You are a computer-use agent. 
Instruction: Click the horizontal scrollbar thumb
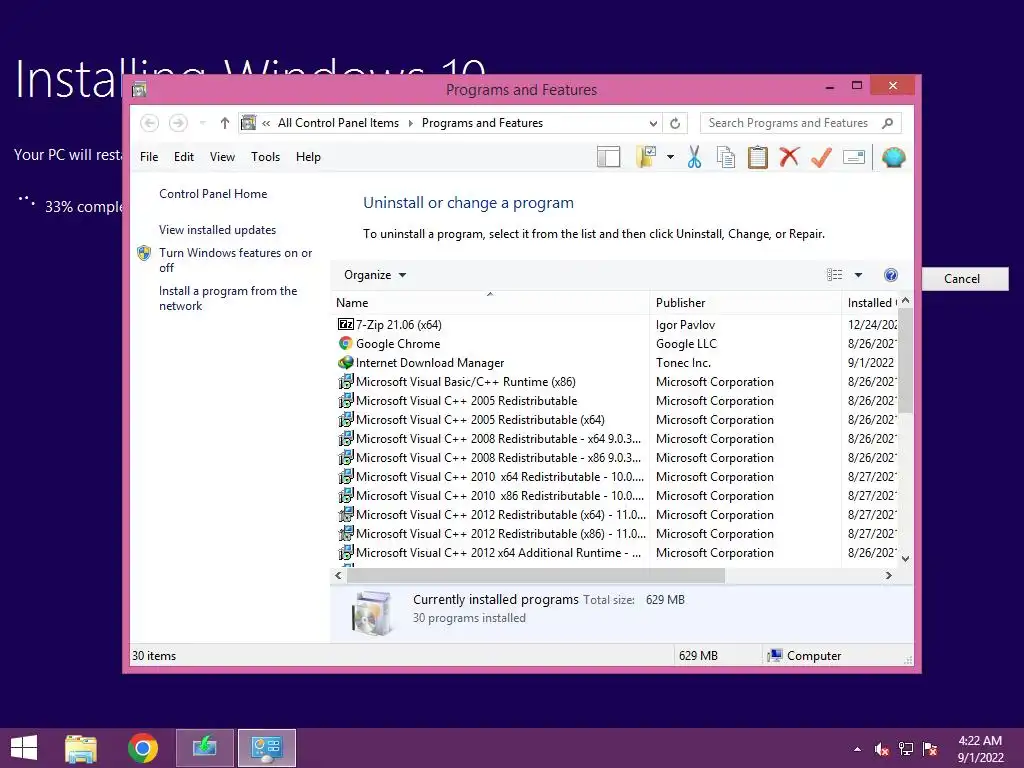(x=536, y=575)
